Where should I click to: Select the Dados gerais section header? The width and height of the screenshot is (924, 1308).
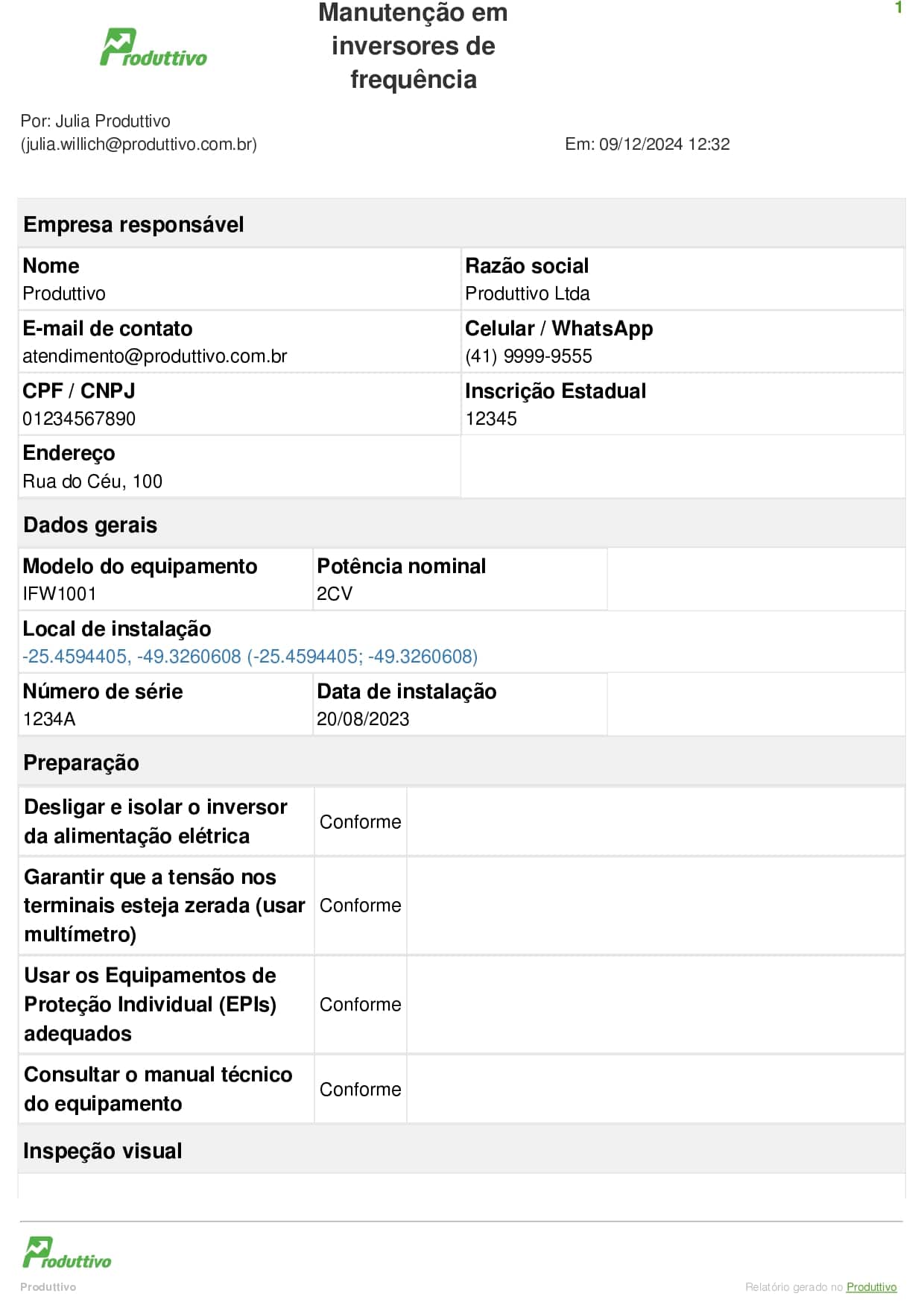90,525
